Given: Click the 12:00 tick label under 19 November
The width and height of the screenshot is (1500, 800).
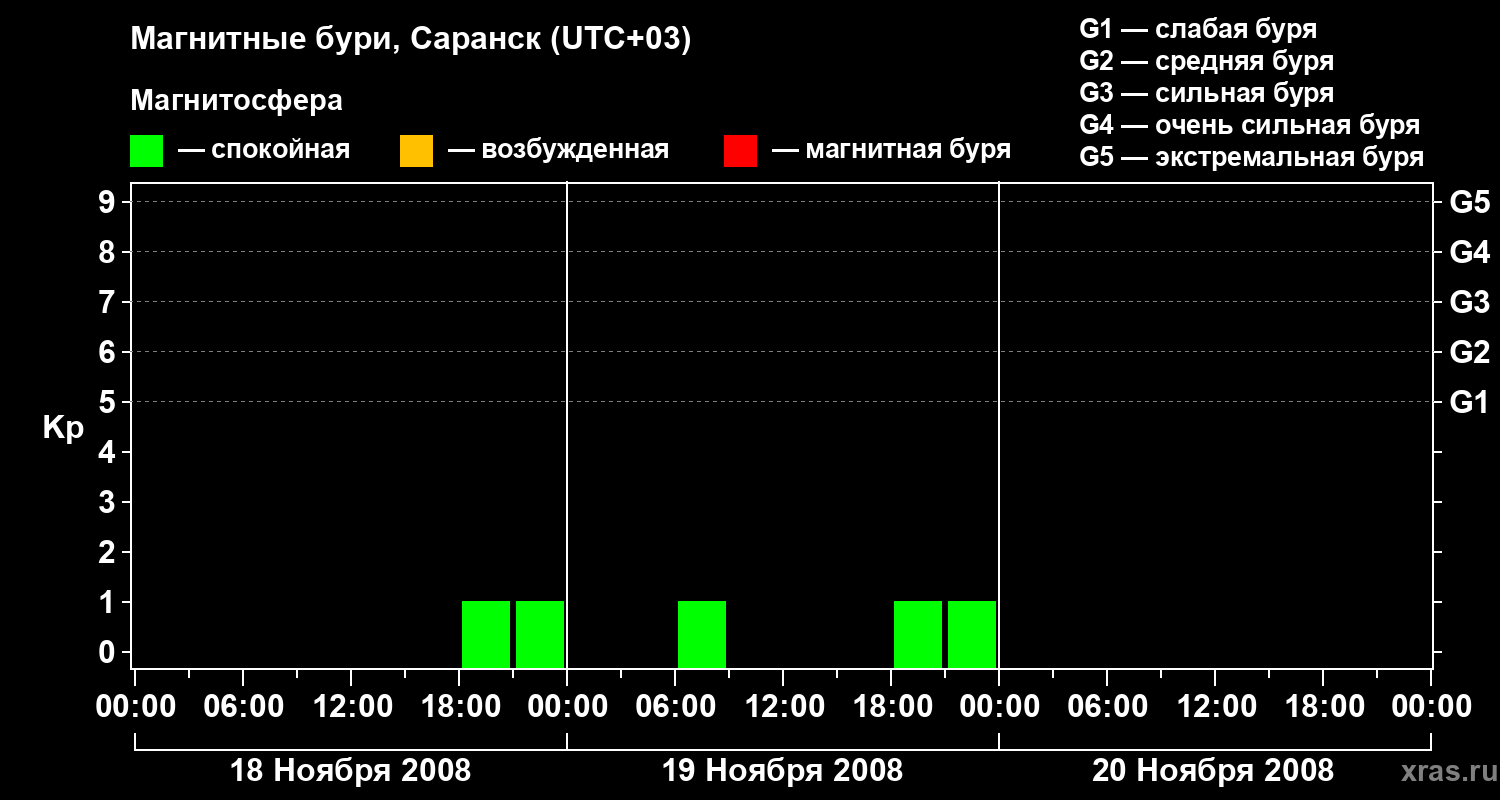Looking at the screenshot, I should click(784, 707).
